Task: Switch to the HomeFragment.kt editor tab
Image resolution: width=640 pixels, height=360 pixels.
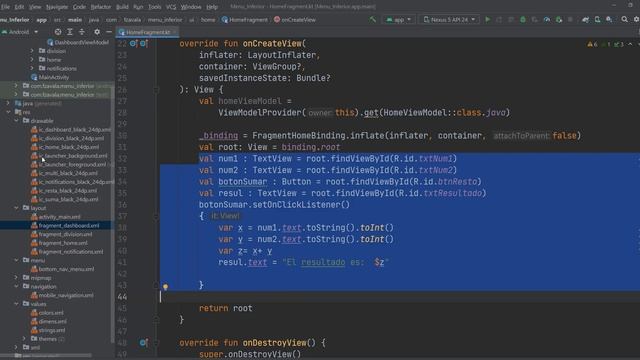Action: [148, 32]
